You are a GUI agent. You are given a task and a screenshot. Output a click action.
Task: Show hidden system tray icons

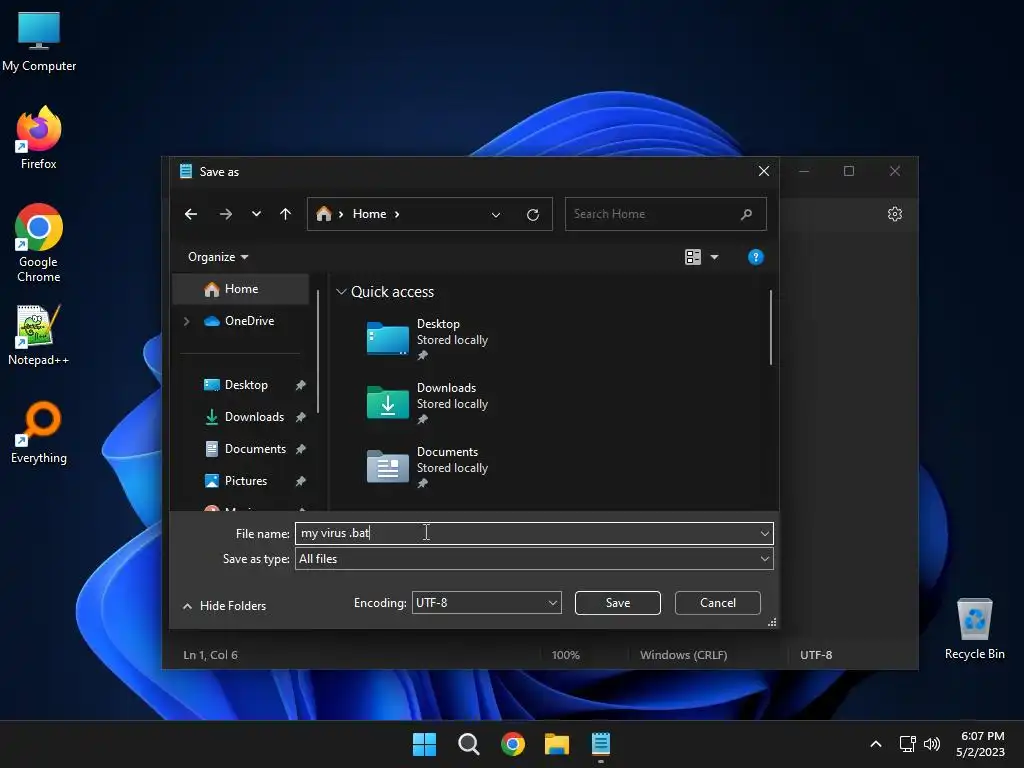pos(876,744)
